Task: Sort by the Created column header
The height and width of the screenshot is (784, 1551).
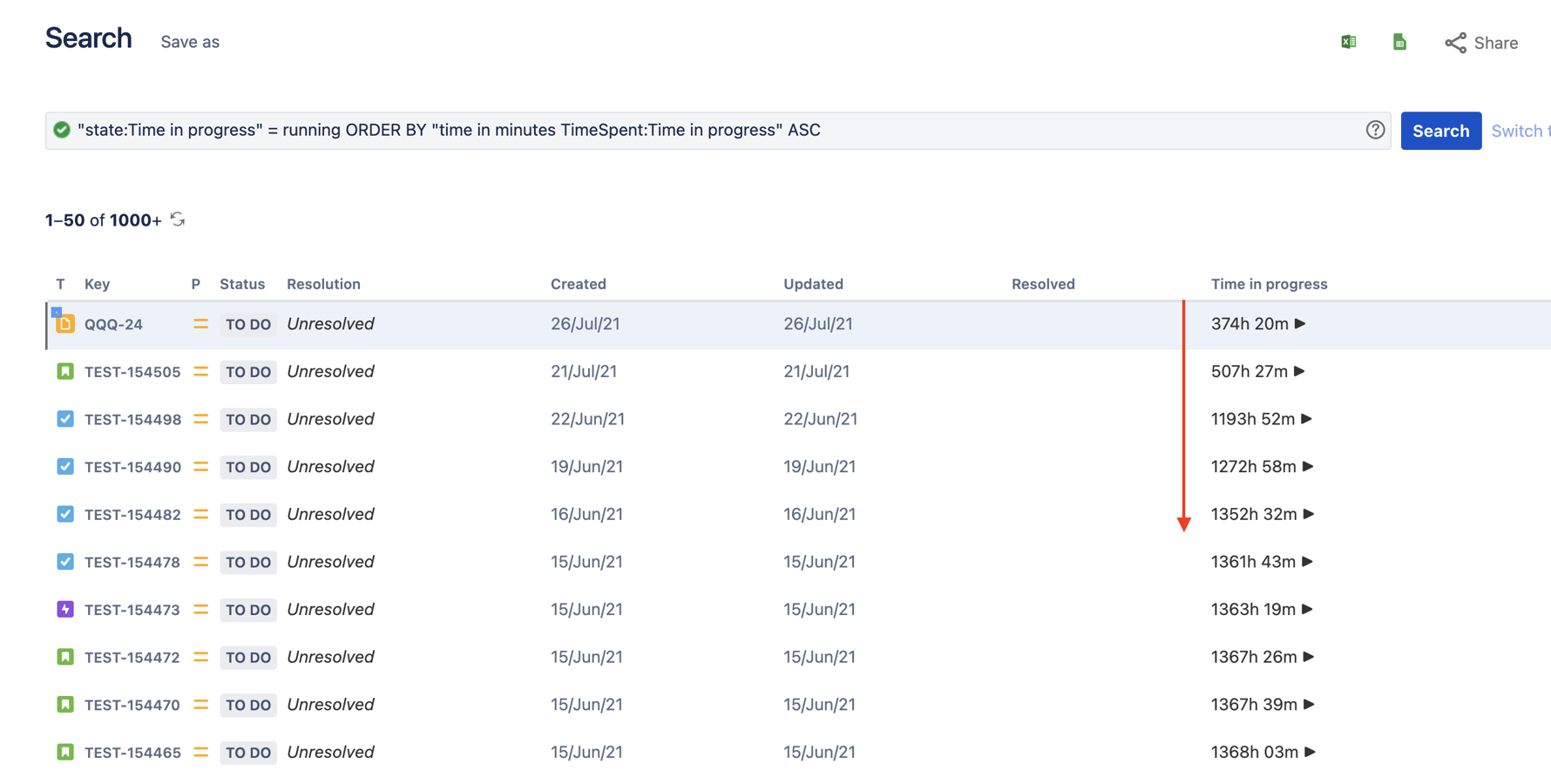Action: click(x=578, y=284)
